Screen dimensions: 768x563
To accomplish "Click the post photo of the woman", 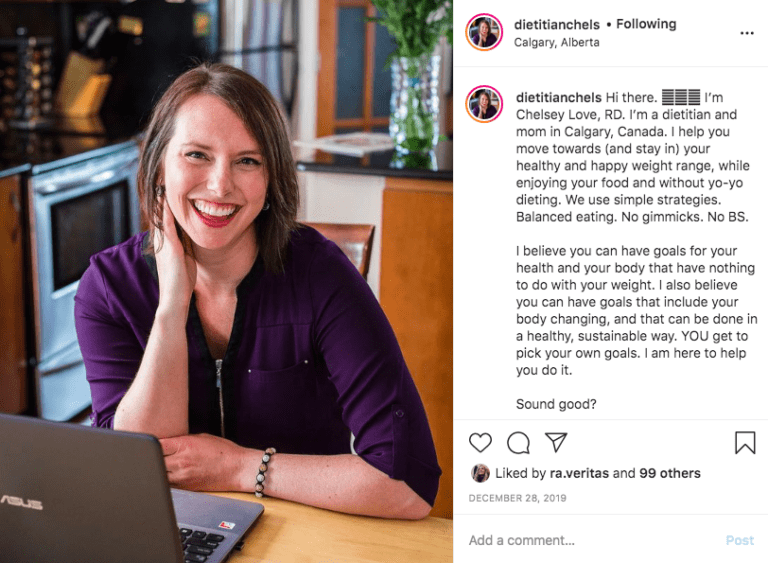I will (226, 281).
